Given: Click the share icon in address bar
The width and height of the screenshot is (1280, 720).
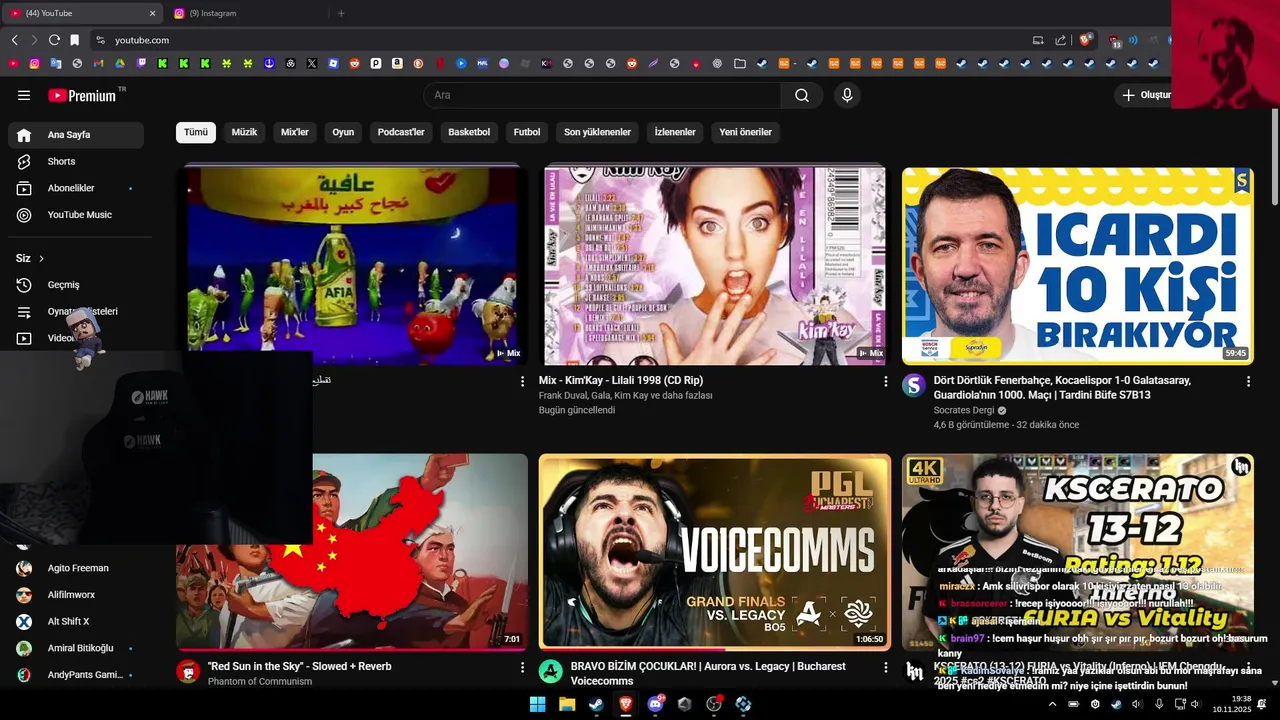Looking at the screenshot, I should [x=1061, y=40].
